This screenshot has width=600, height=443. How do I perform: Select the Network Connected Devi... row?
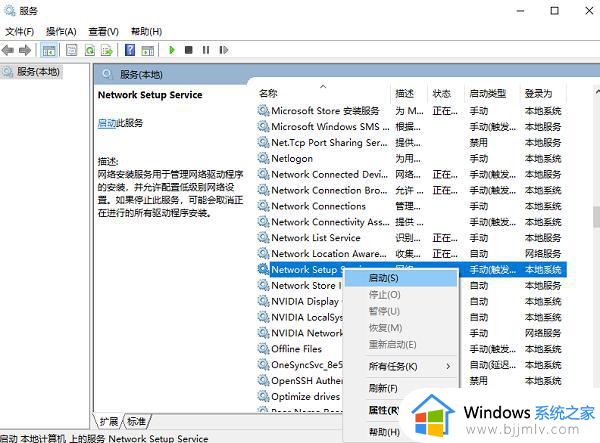tap(411, 174)
